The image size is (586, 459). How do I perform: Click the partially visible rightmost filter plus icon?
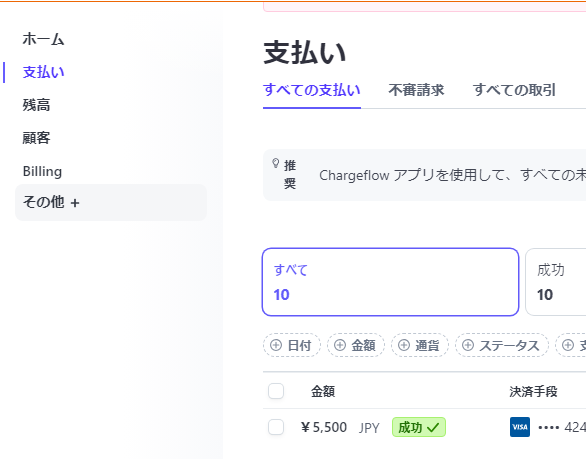point(568,345)
